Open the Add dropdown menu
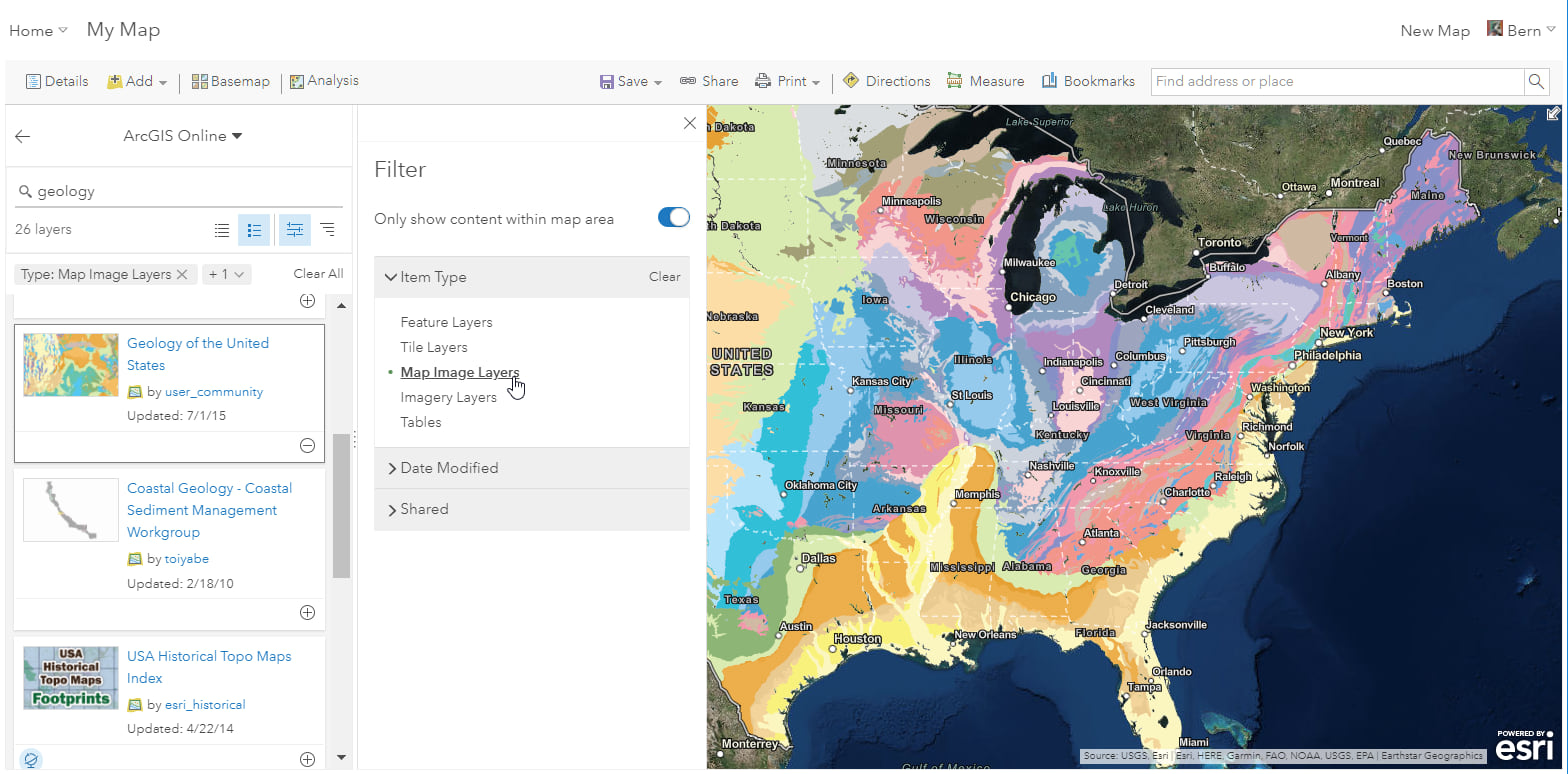1568x774 pixels. 137,81
